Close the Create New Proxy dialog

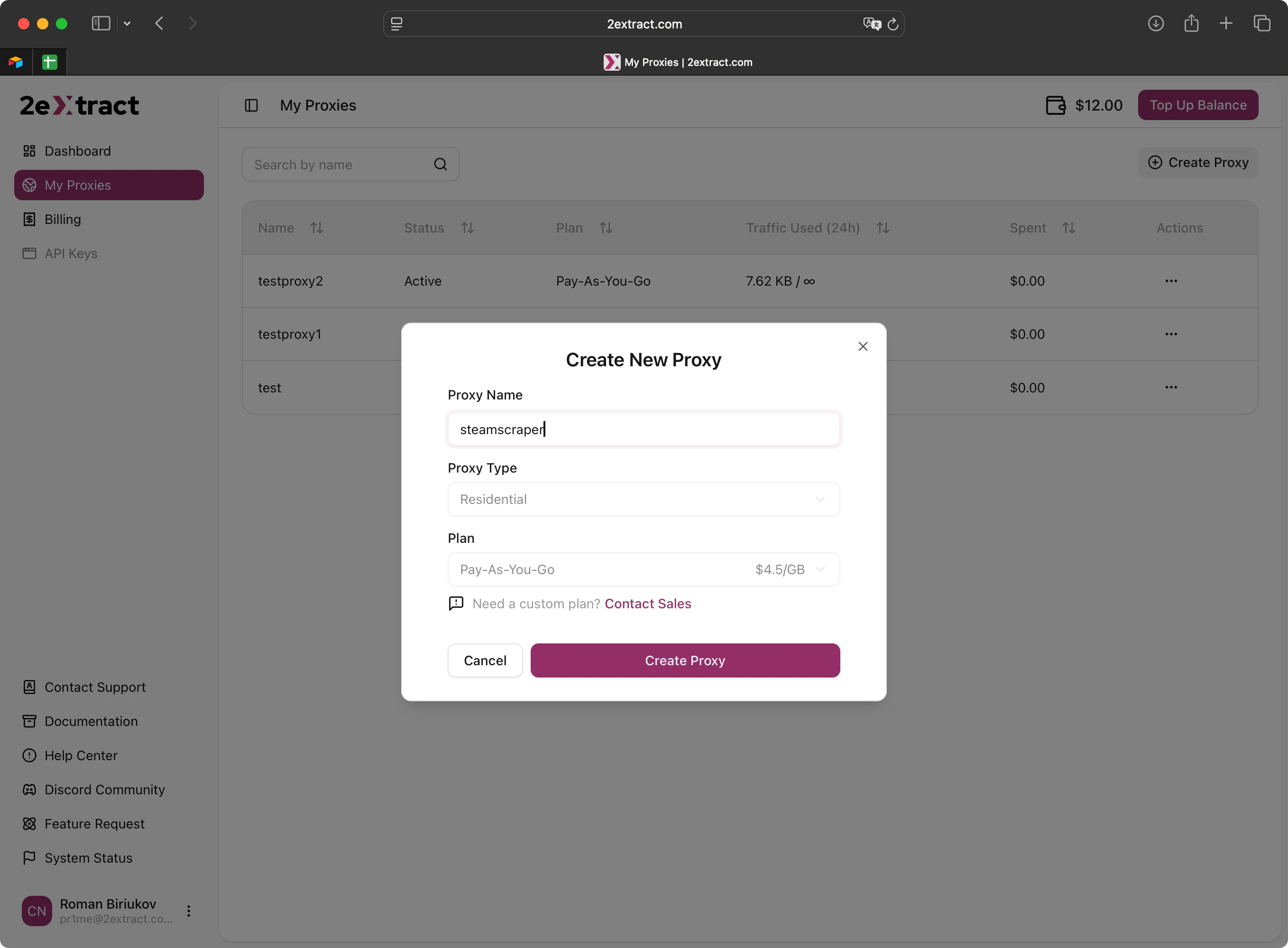tap(863, 346)
